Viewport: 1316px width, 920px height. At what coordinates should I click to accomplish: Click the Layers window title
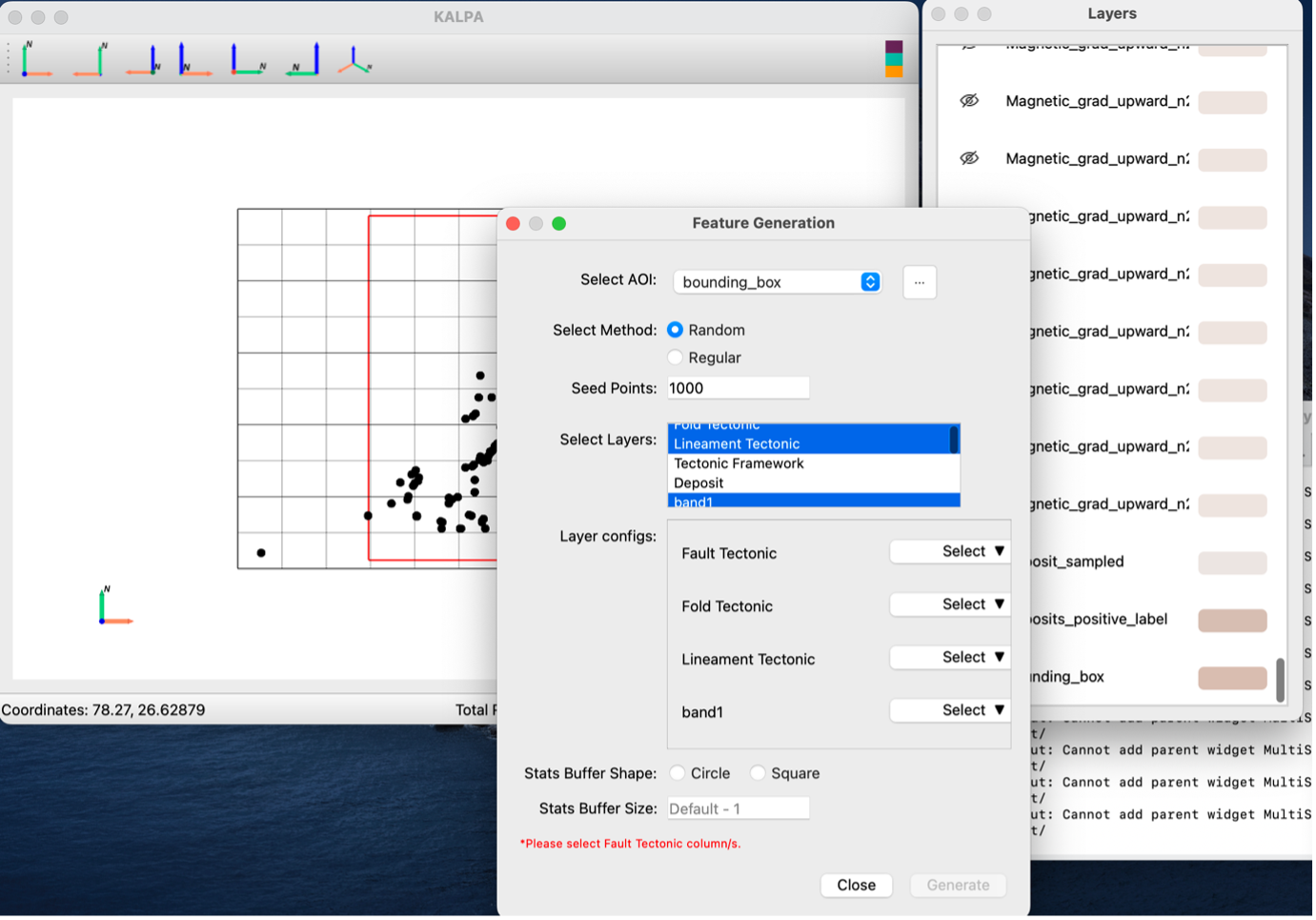pos(1112,13)
